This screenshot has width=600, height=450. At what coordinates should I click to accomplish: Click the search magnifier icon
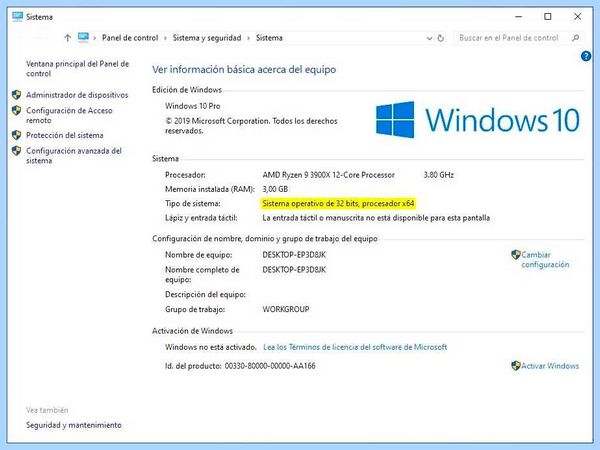(x=575, y=38)
